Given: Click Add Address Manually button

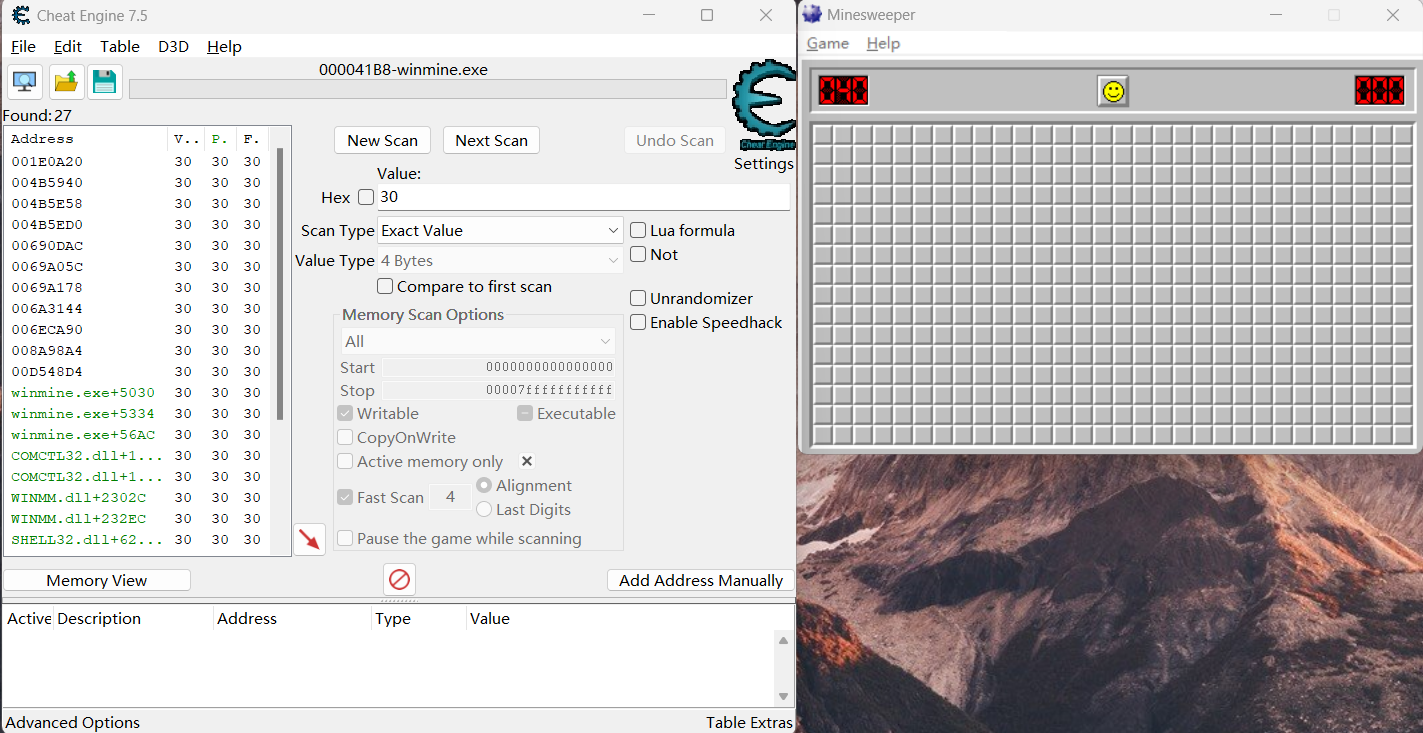Looking at the screenshot, I should coord(700,580).
